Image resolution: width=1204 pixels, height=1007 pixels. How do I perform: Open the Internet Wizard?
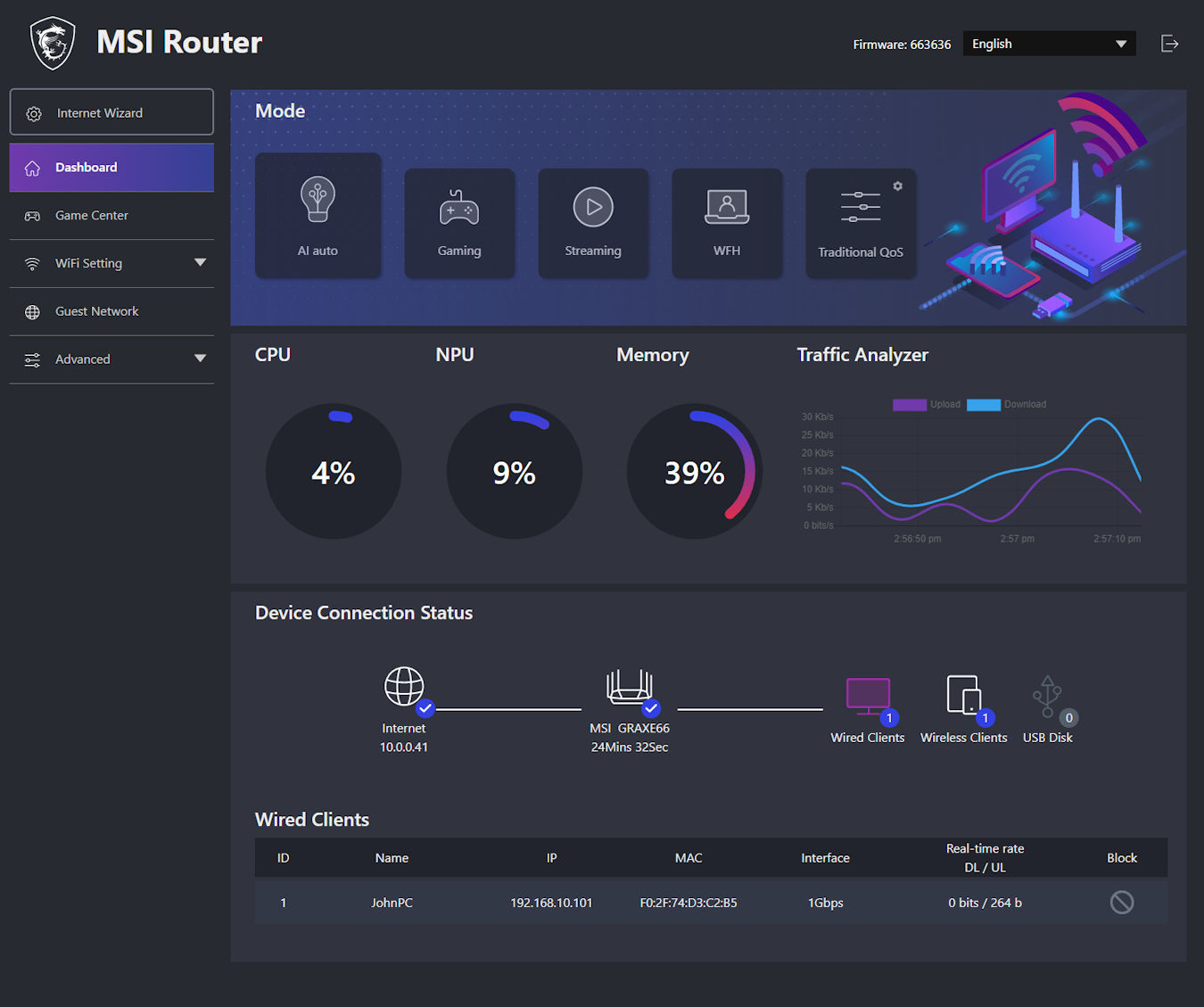click(111, 112)
